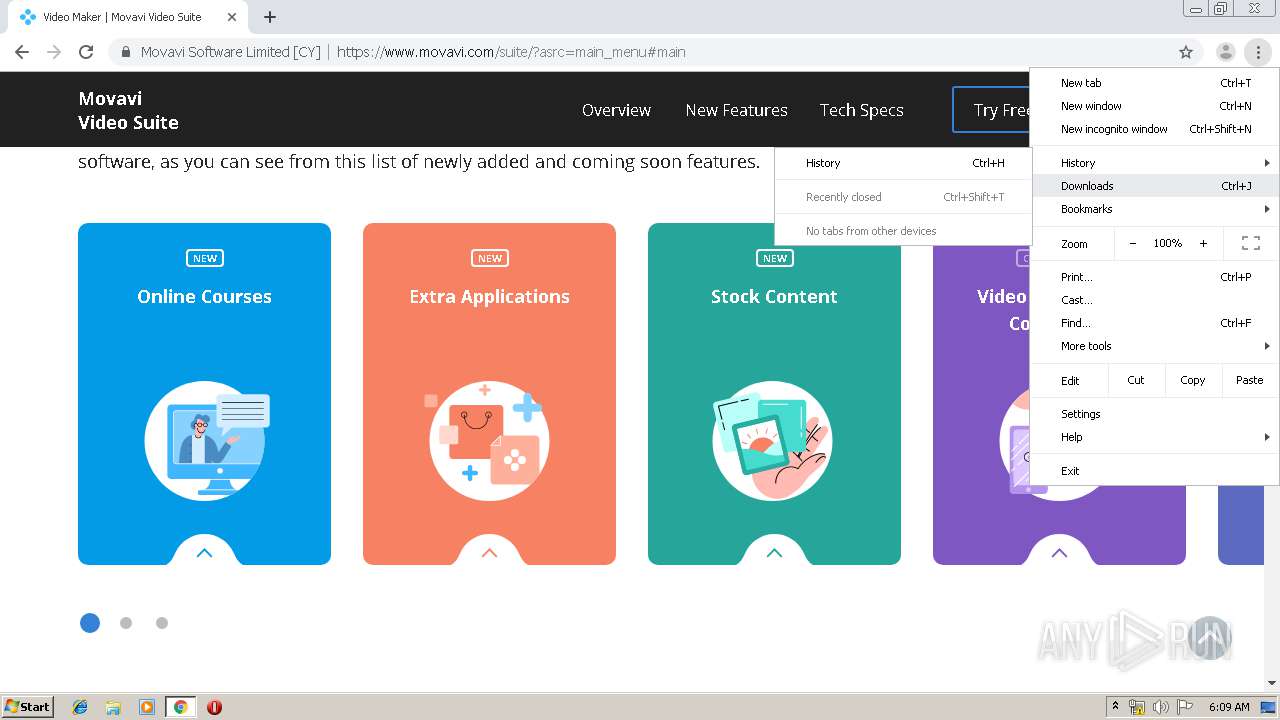Bookmark this page with the star icon

[1186, 52]
